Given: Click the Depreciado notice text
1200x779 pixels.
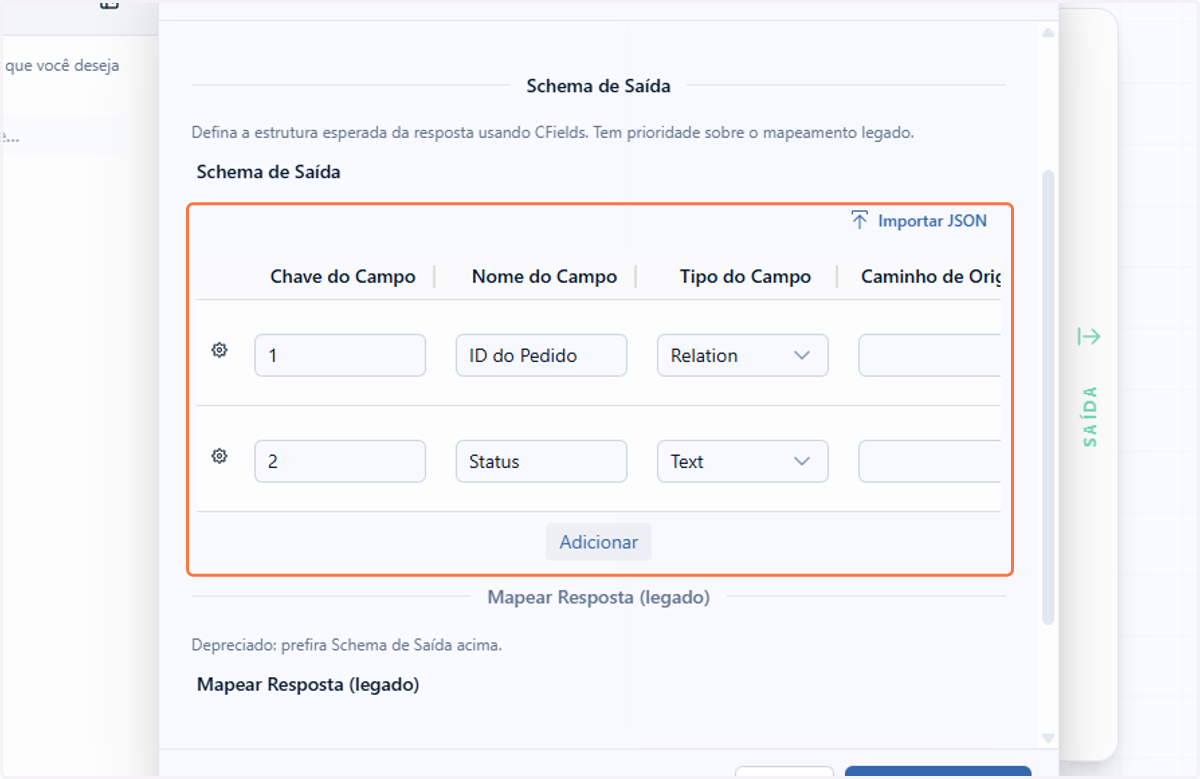Looking at the screenshot, I should (347, 645).
